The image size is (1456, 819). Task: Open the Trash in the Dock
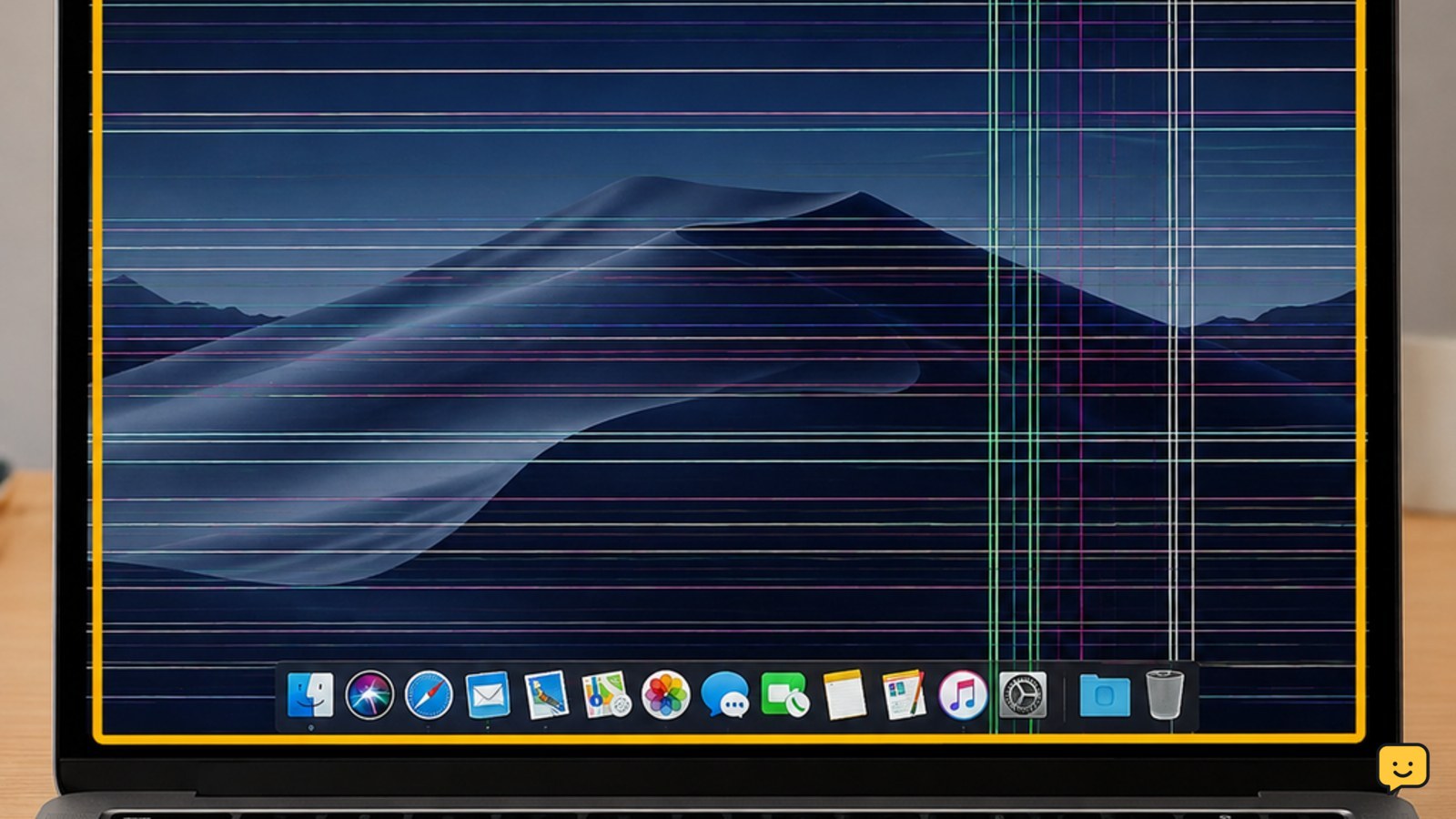[x=1165, y=695]
